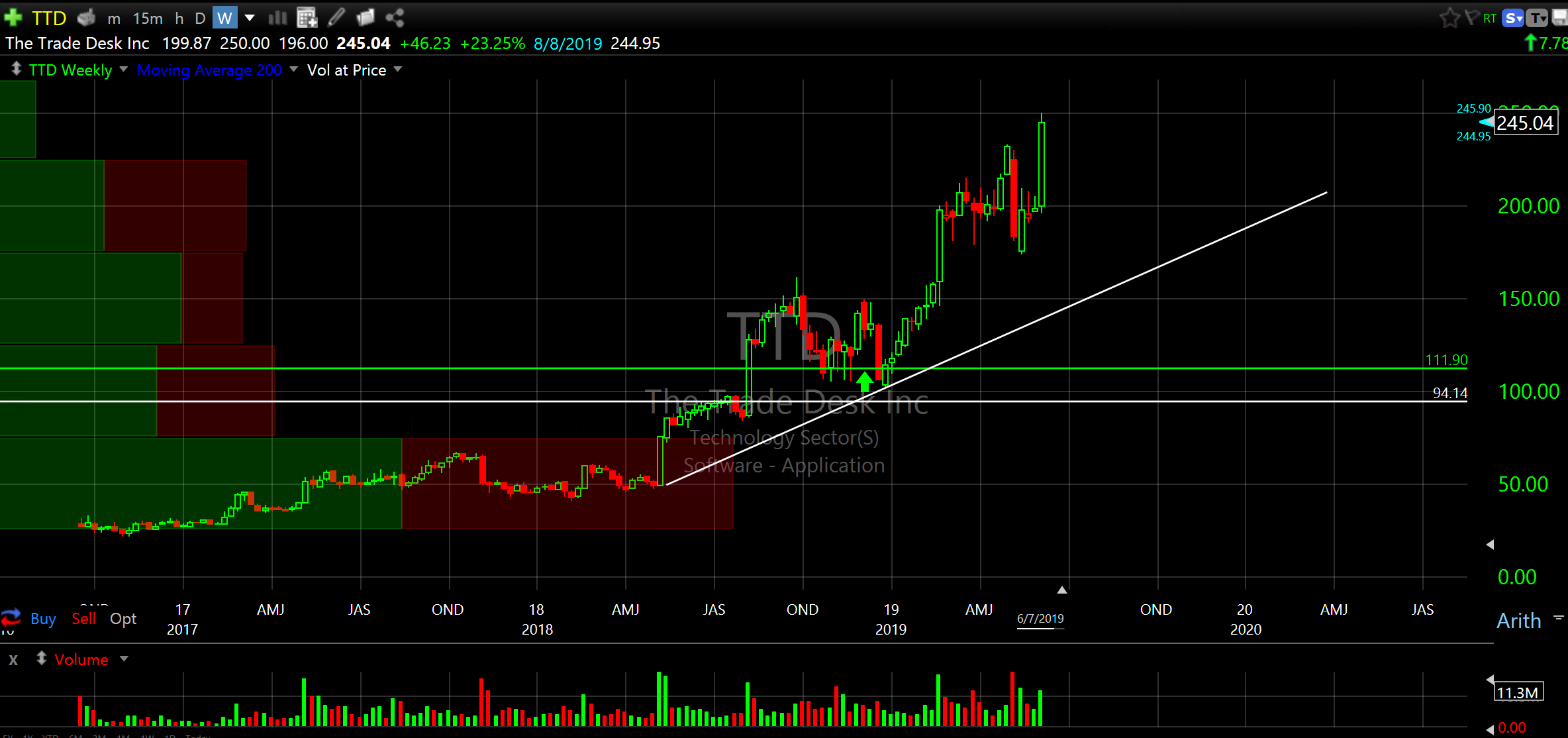The image size is (1568, 738).
Task: Open the share chart icon
Action: click(395, 17)
